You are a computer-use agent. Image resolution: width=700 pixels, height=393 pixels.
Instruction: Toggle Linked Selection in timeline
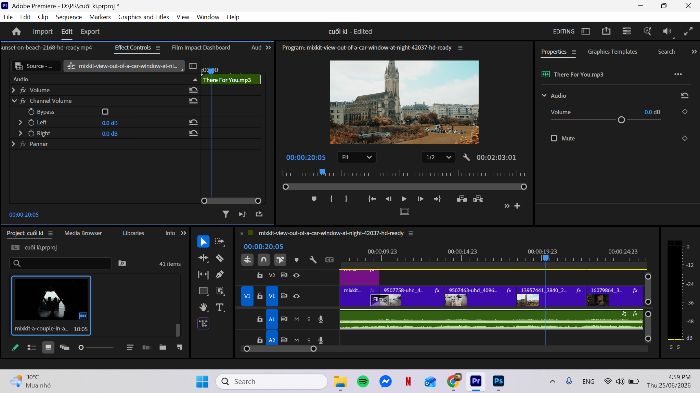click(x=280, y=259)
